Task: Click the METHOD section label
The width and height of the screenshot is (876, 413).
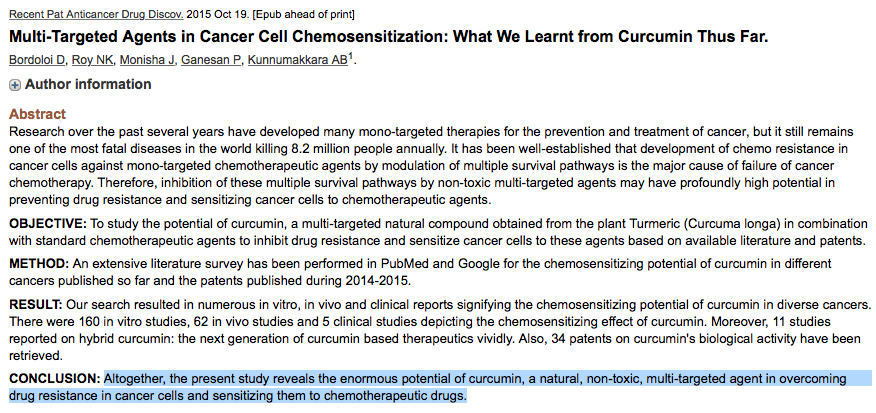Action: point(39,263)
